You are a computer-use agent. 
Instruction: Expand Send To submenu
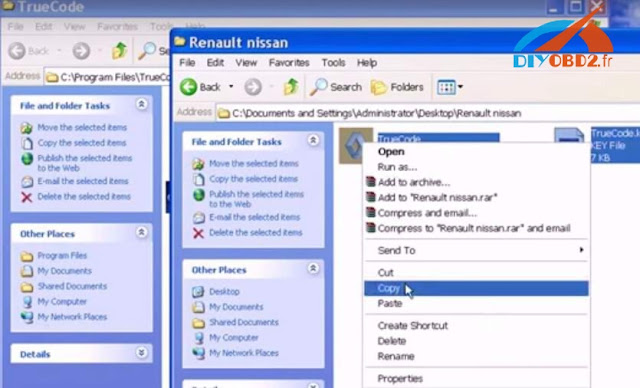click(476, 250)
